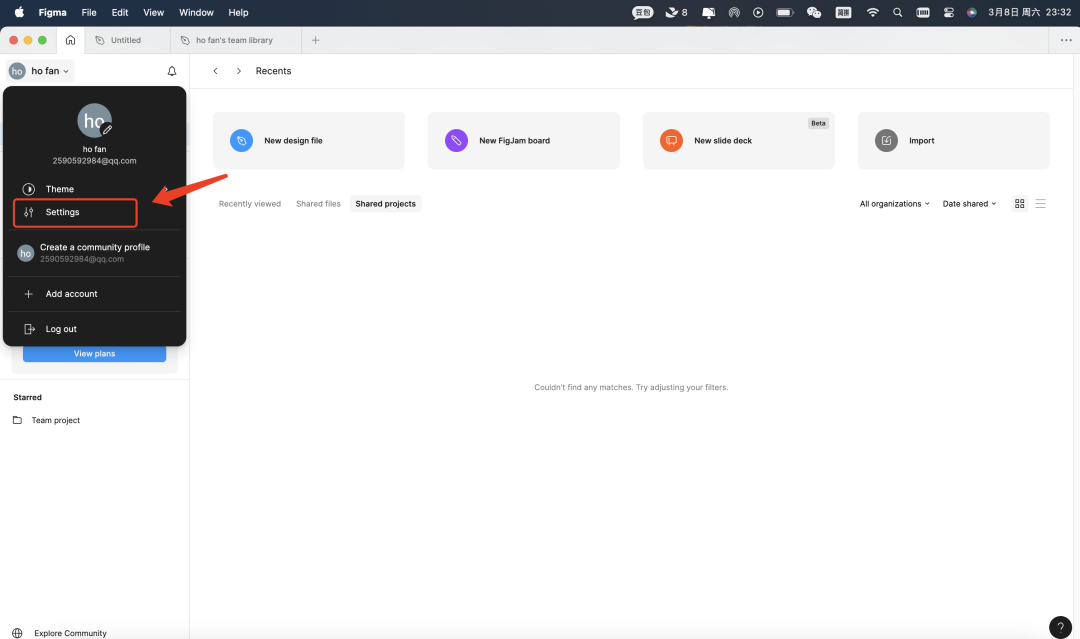Click the new tab plus icon
Screen dimensions: 1080x639
pyautogui.click(x=316, y=40)
